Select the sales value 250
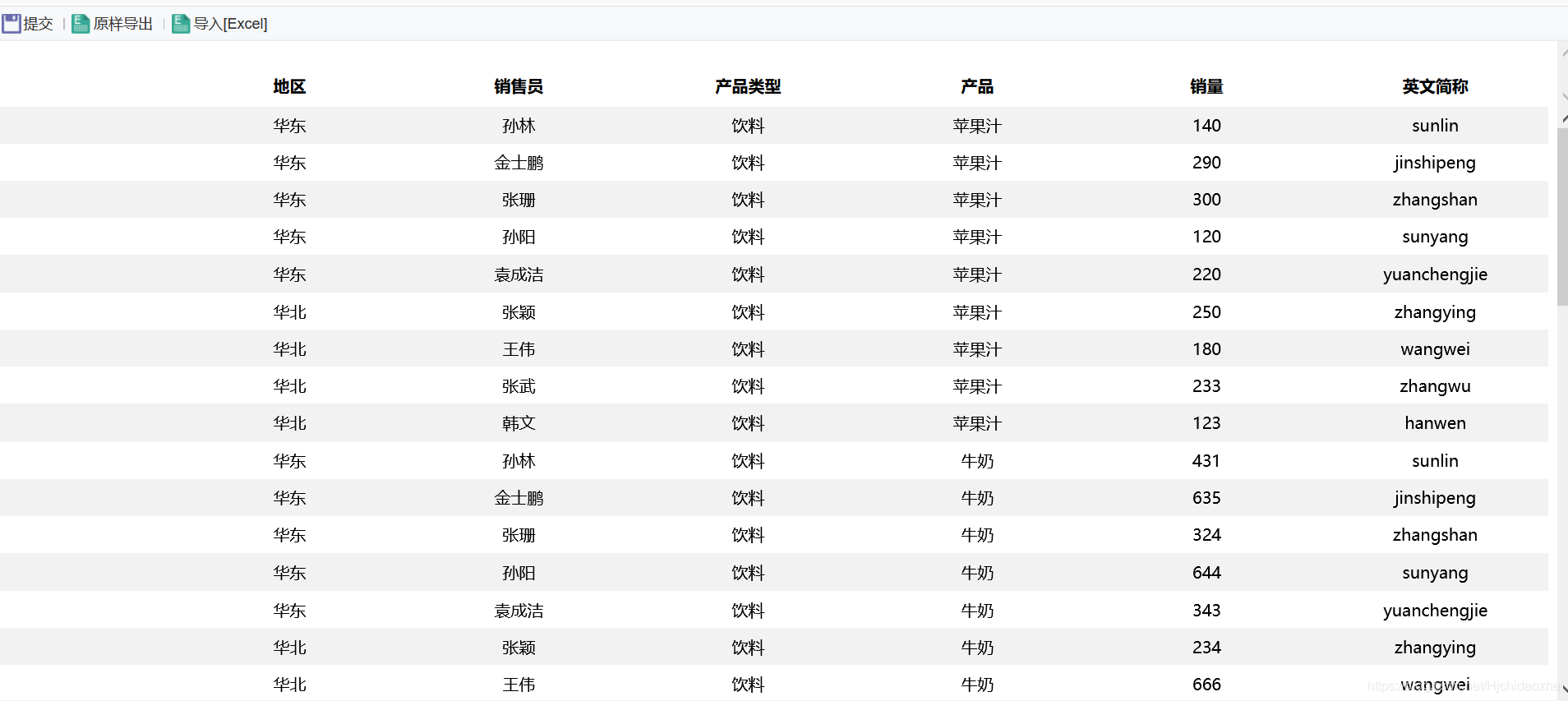The image size is (1568, 701). pyautogui.click(x=1206, y=312)
